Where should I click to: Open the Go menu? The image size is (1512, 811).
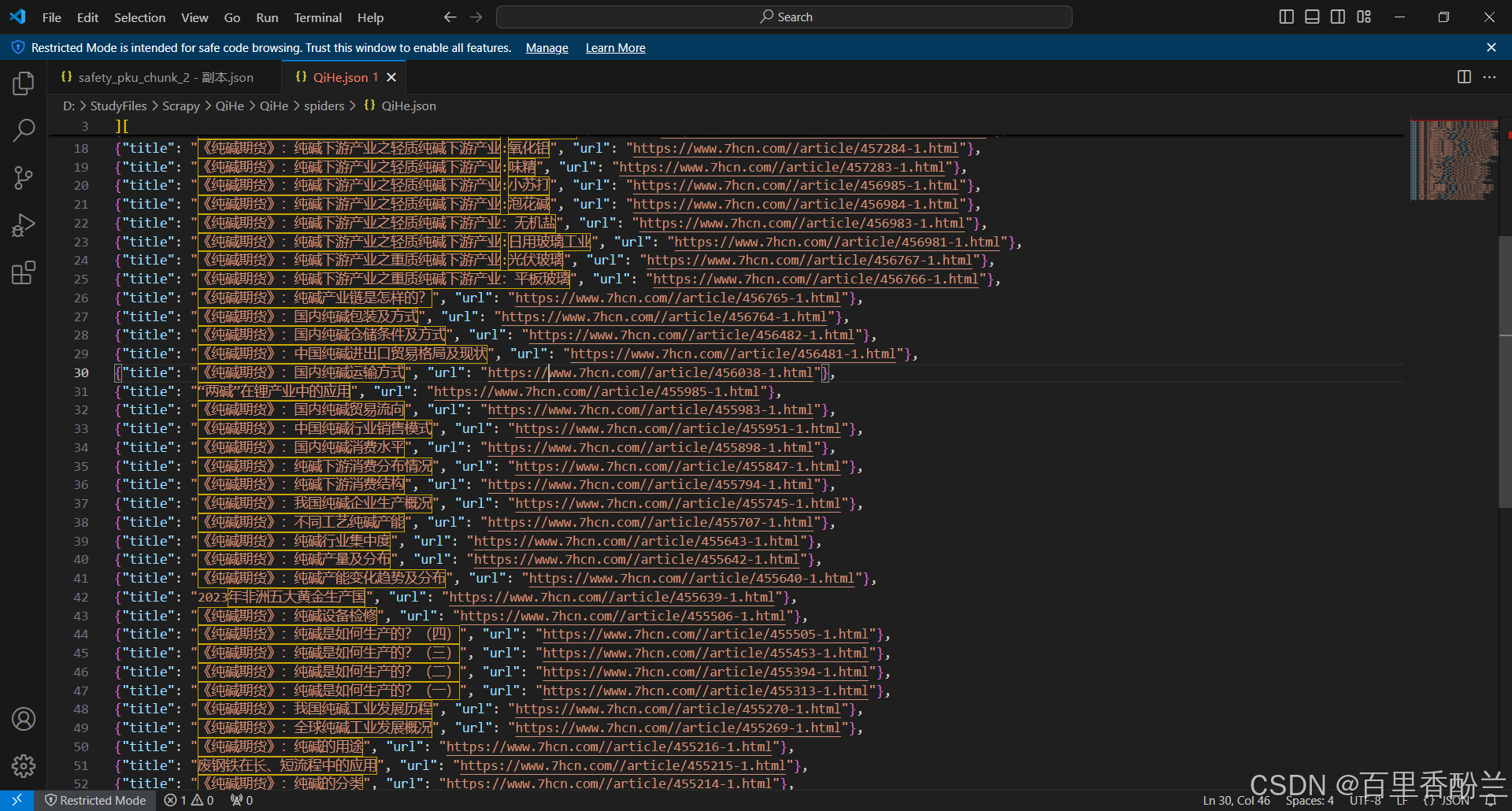click(x=232, y=17)
